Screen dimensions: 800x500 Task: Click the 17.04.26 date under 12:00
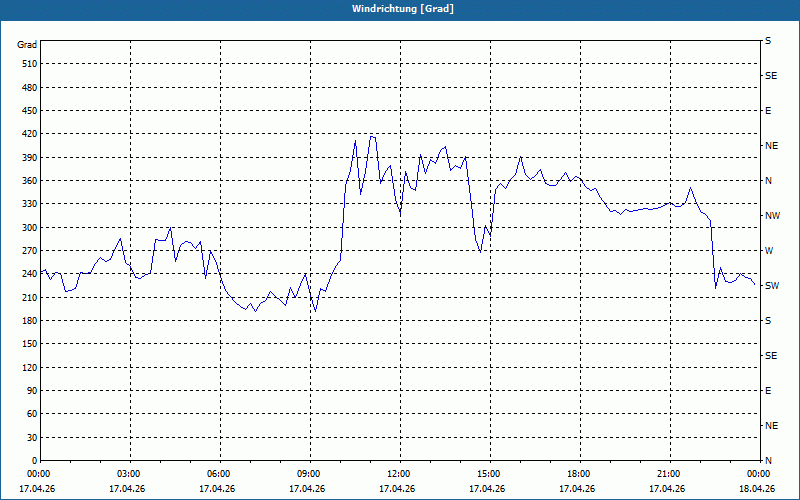[x=397, y=489]
